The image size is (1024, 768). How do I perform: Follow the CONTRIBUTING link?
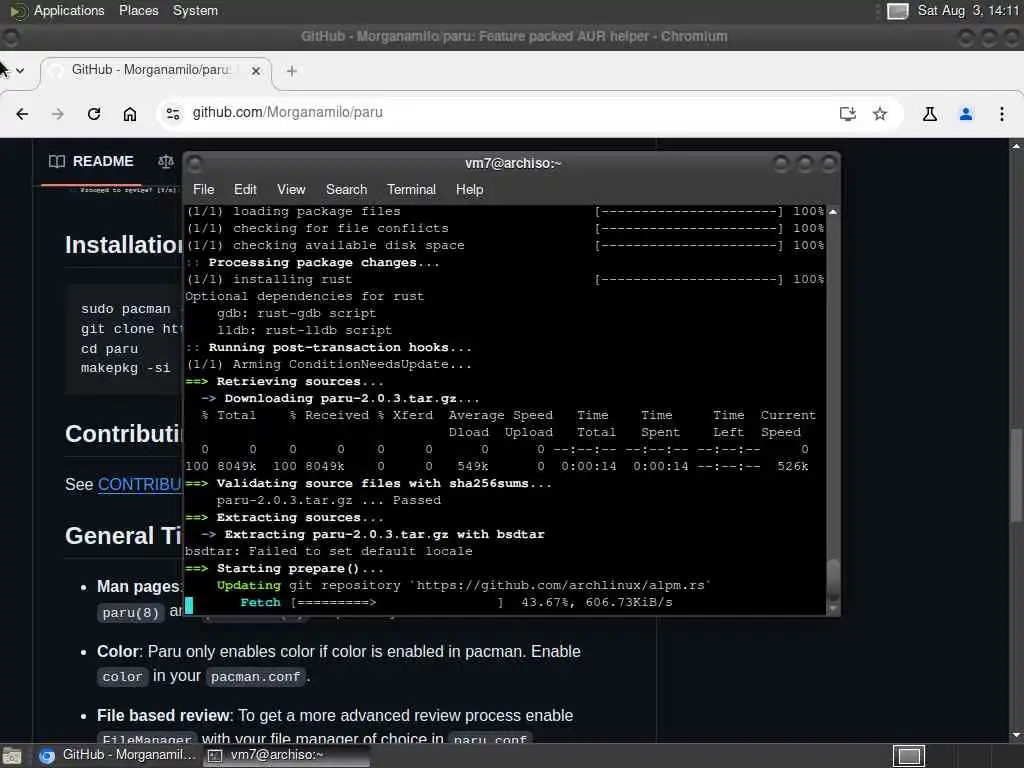(x=139, y=484)
